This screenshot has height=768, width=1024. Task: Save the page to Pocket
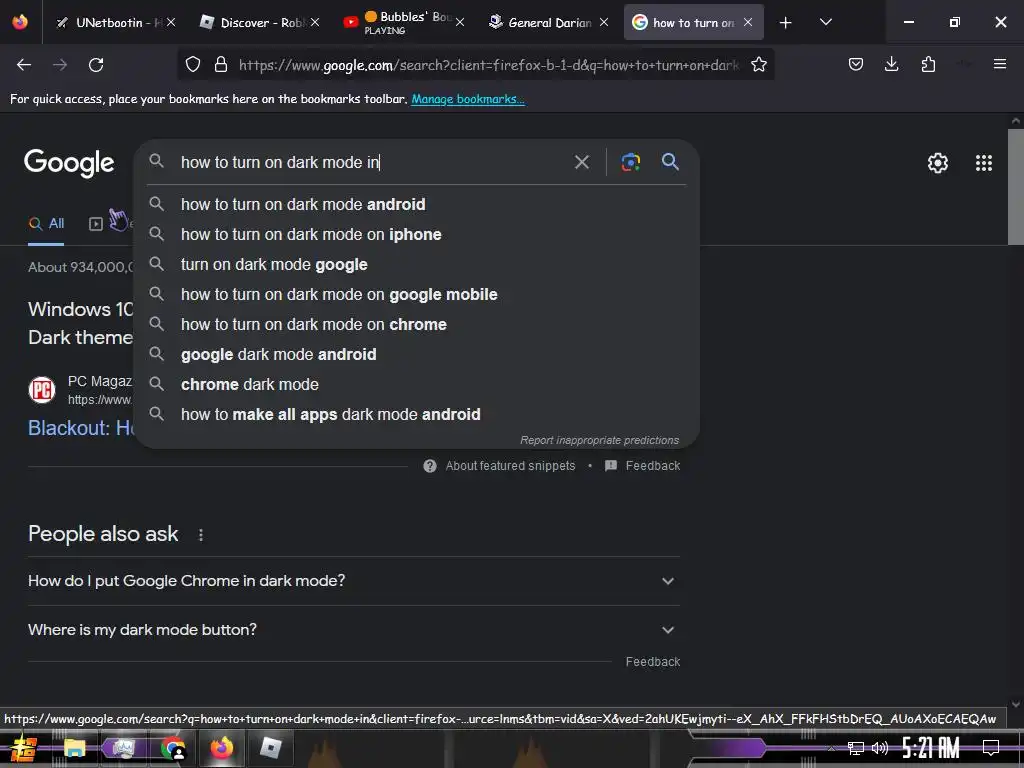(x=856, y=64)
